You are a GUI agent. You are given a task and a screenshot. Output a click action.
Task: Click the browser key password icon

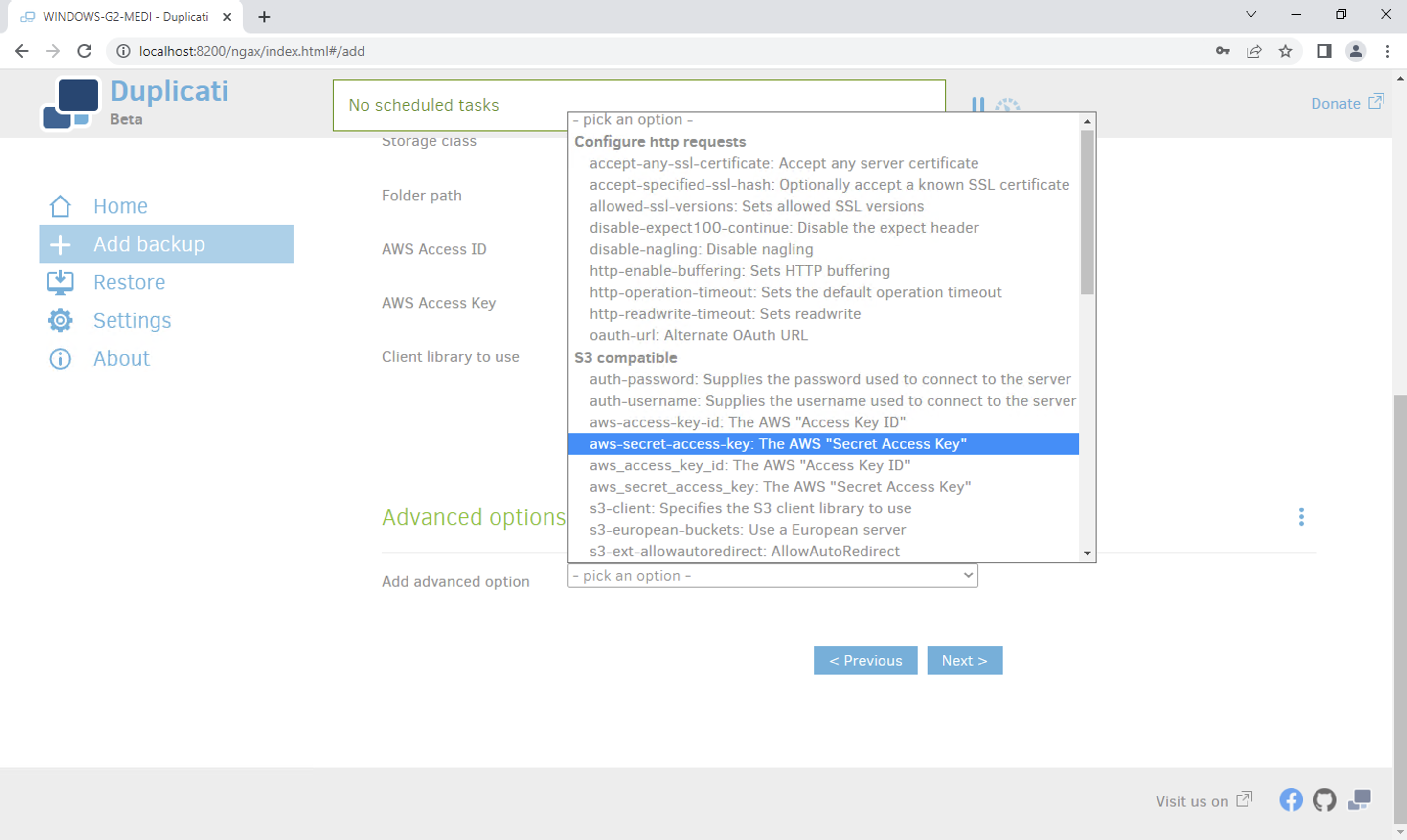[1222, 51]
